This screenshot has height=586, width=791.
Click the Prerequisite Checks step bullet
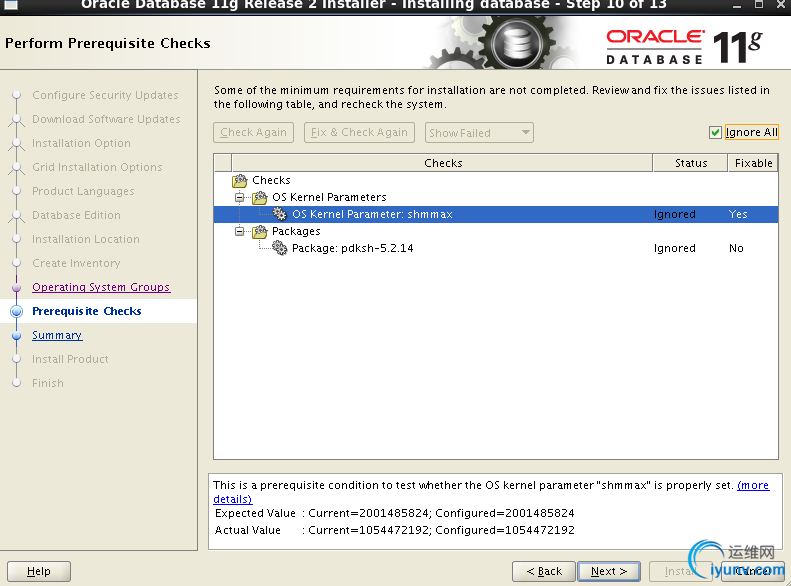tap(17, 311)
